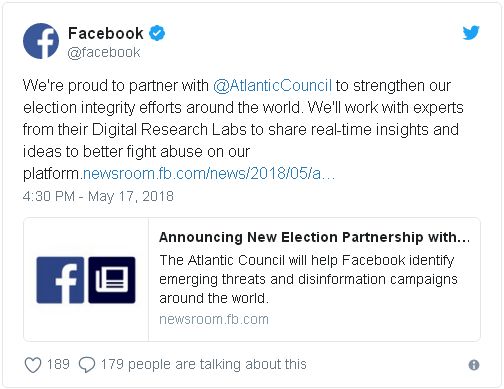Click the Facebook f logo thumbnail
This screenshot has height=389, width=504.
click(60, 280)
